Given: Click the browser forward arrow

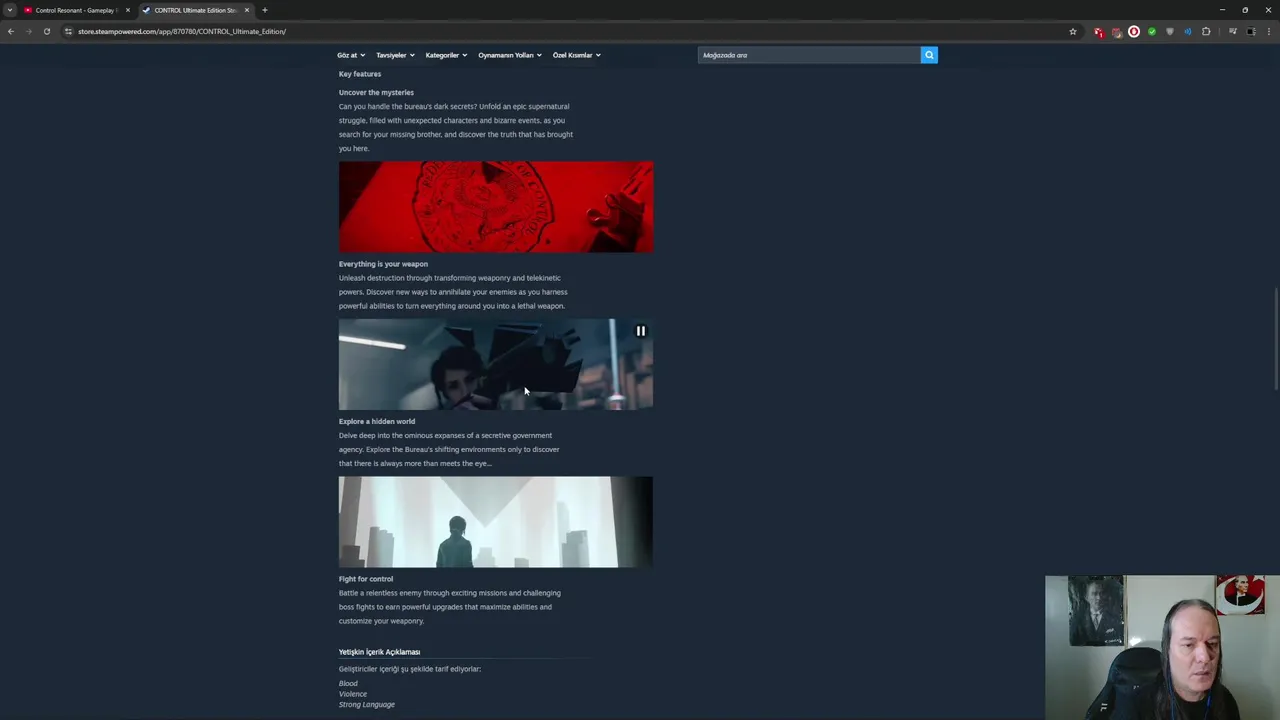Looking at the screenshot, I should [x=28, y=31].
